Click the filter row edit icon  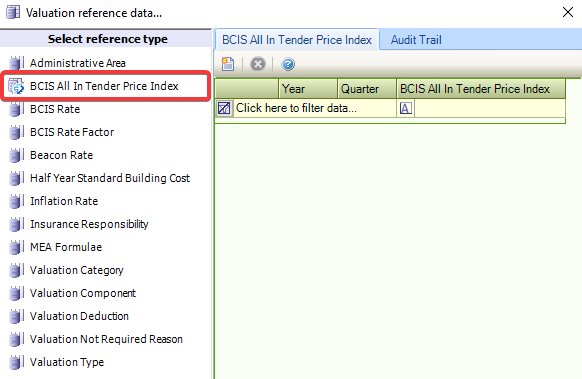pyautogui.click(x=224, y=108)
